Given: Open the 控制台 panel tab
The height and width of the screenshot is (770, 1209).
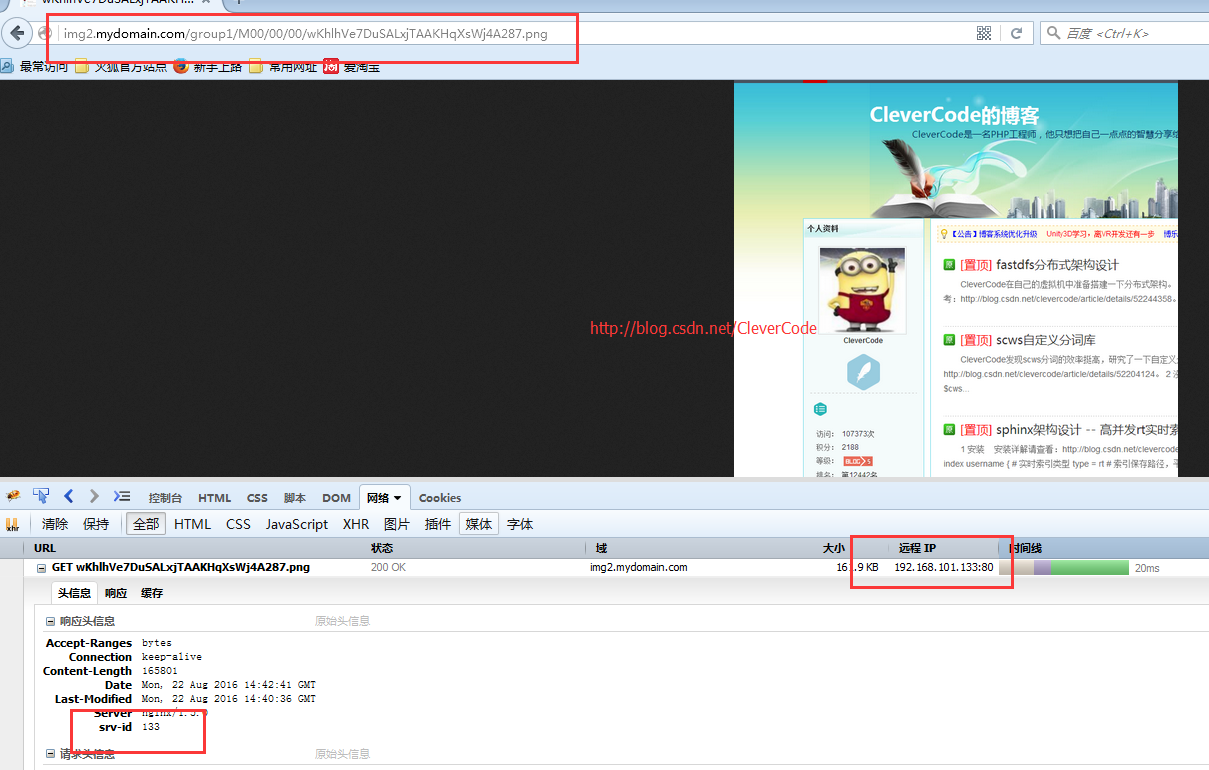Looking at the screenshot, I should 165,497.
